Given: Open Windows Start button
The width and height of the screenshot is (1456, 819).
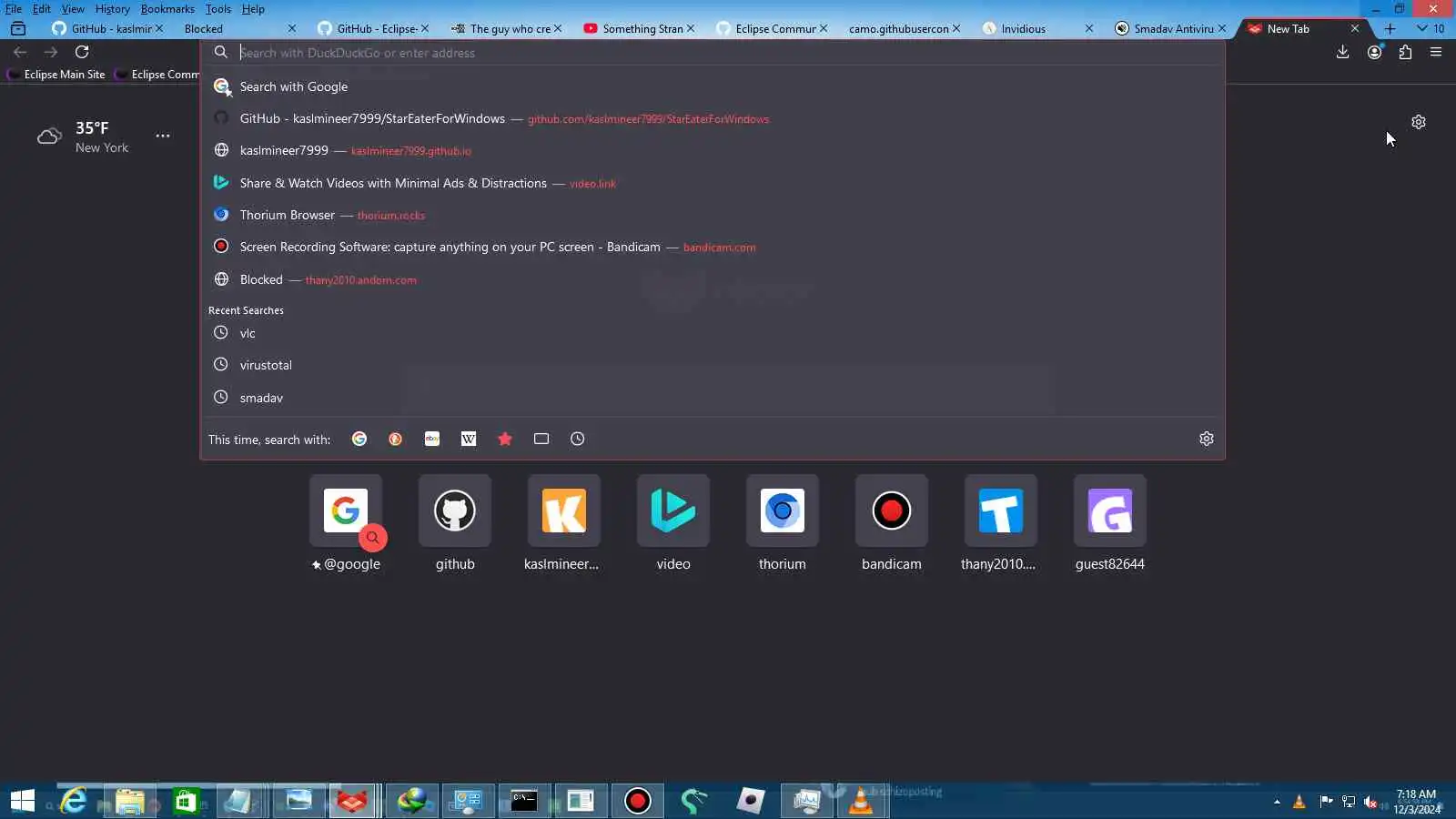Looking at the screenshot, I should click(x=23, y=801).
